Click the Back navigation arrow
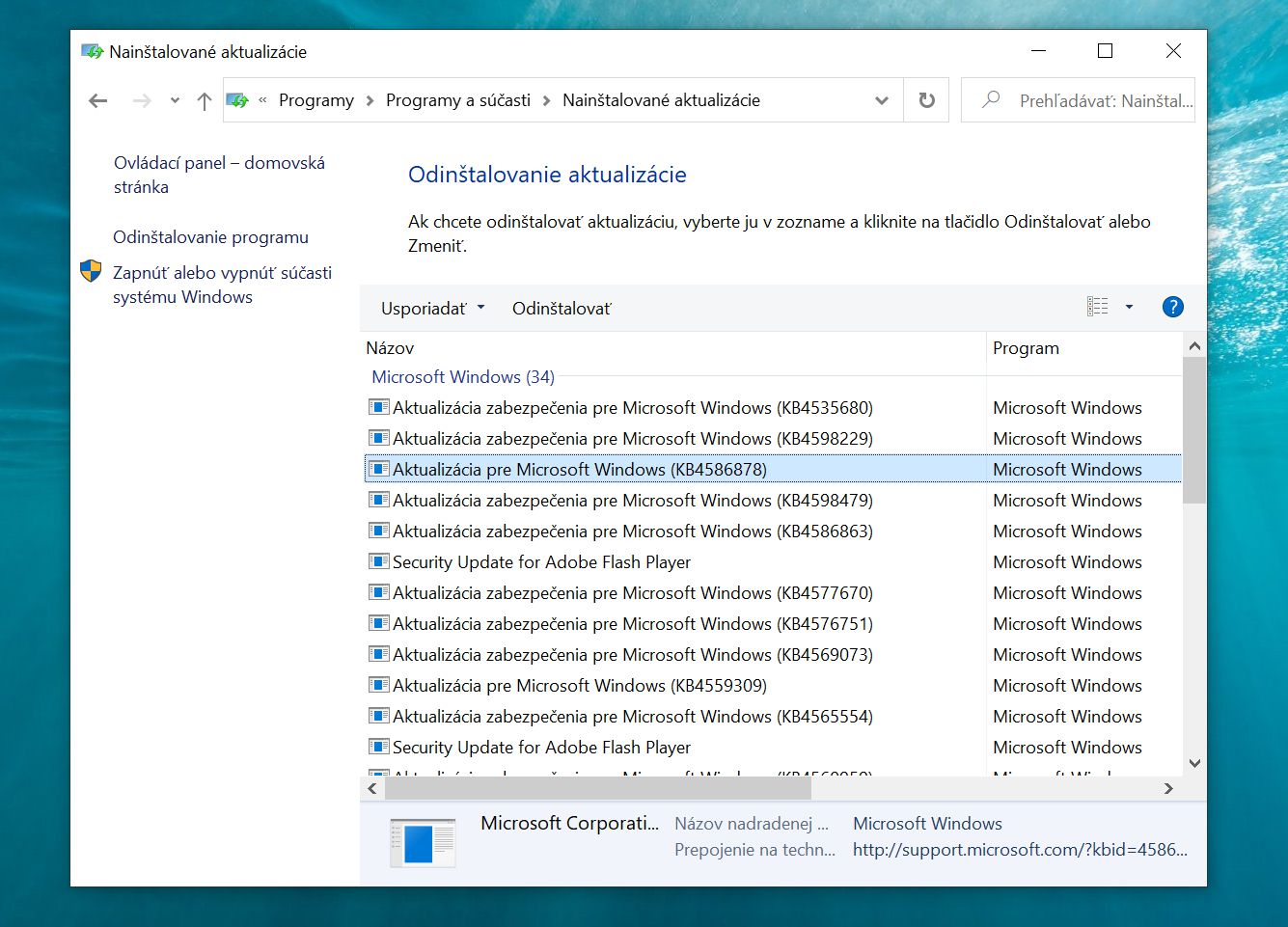1288x927 pixels. (x=97, y=100)
